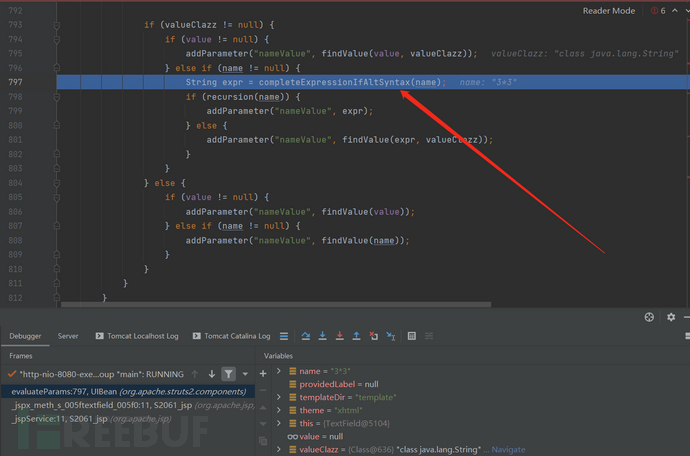690x456 pixels.
Task: Click the Navigate link for valueClazz
Action: [509, 450]
